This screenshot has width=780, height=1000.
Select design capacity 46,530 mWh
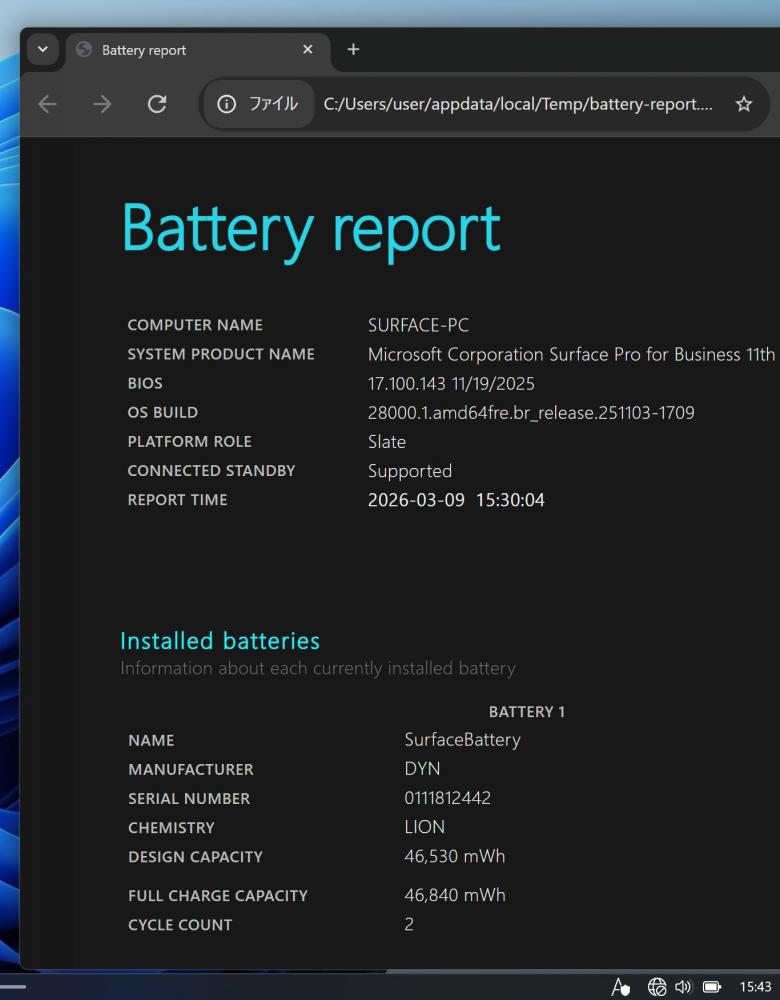tap(455, 857)
